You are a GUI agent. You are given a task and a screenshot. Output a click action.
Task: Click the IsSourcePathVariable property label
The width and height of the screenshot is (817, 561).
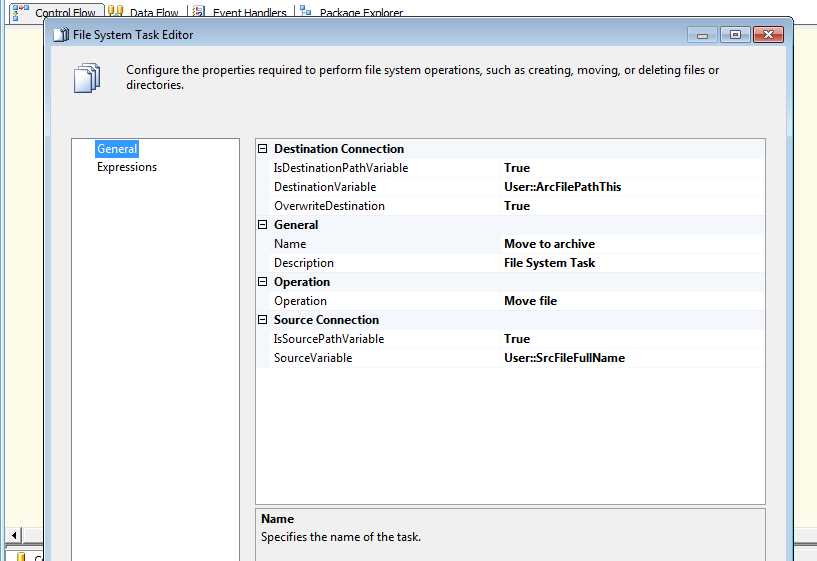(329, 339)
